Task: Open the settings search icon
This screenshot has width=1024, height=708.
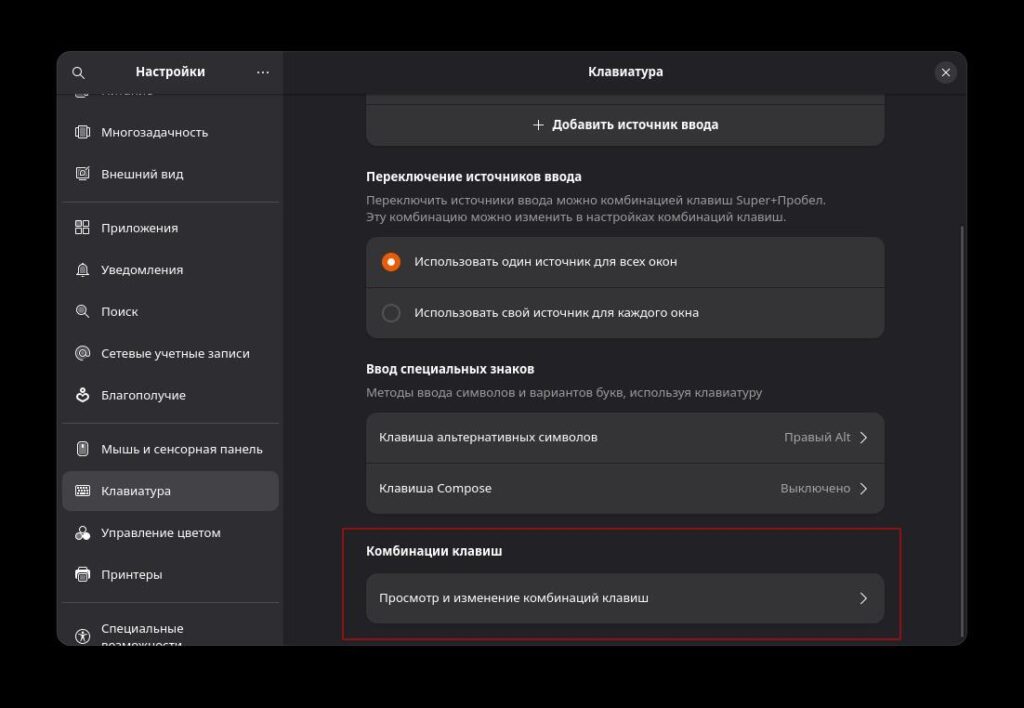Action: [78, 72]
